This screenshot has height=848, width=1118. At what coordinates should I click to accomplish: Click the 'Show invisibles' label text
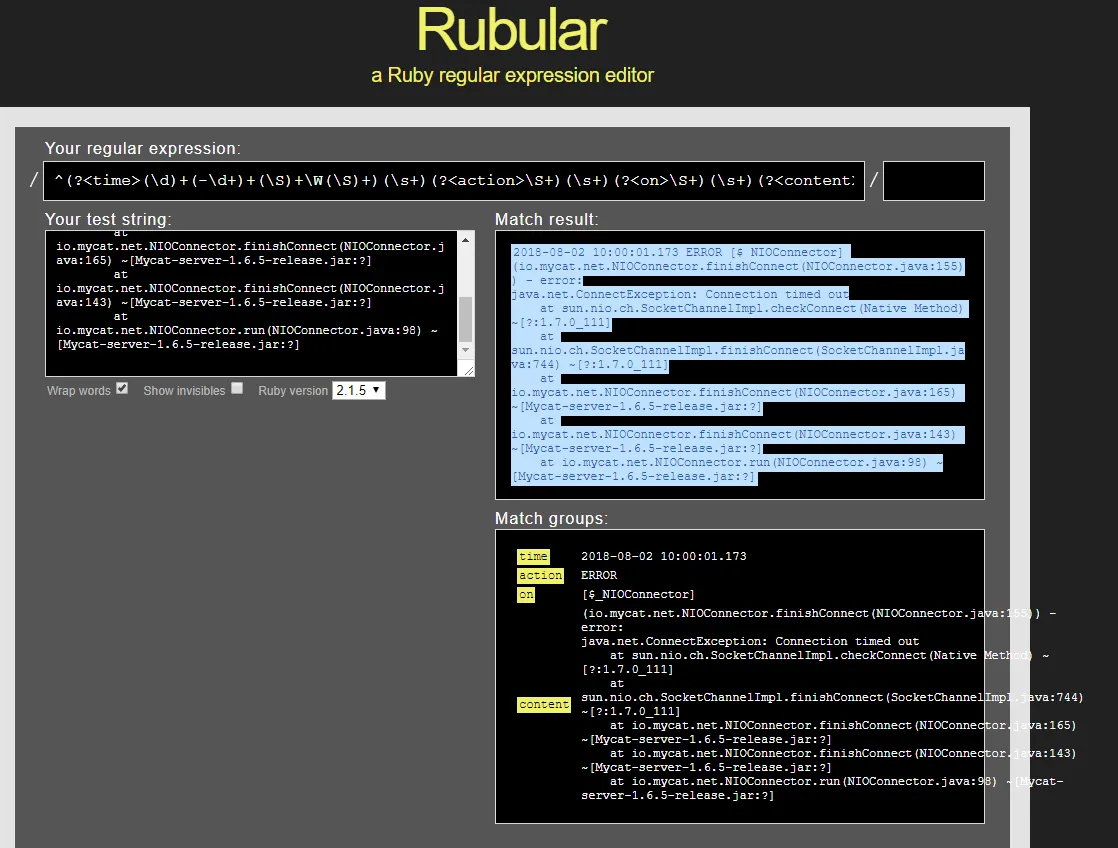click(x=184, y=391)
